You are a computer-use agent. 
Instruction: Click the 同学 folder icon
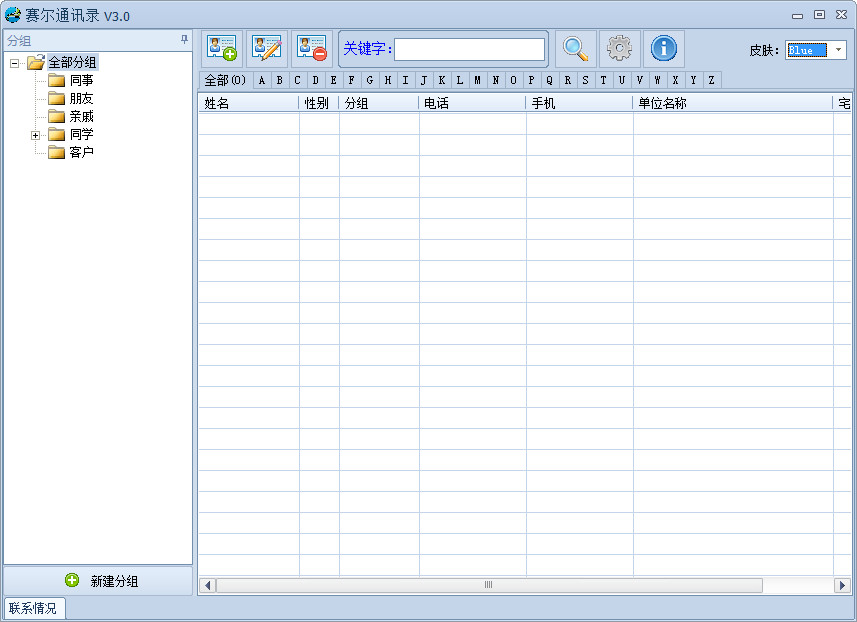(x=56, y=134)
